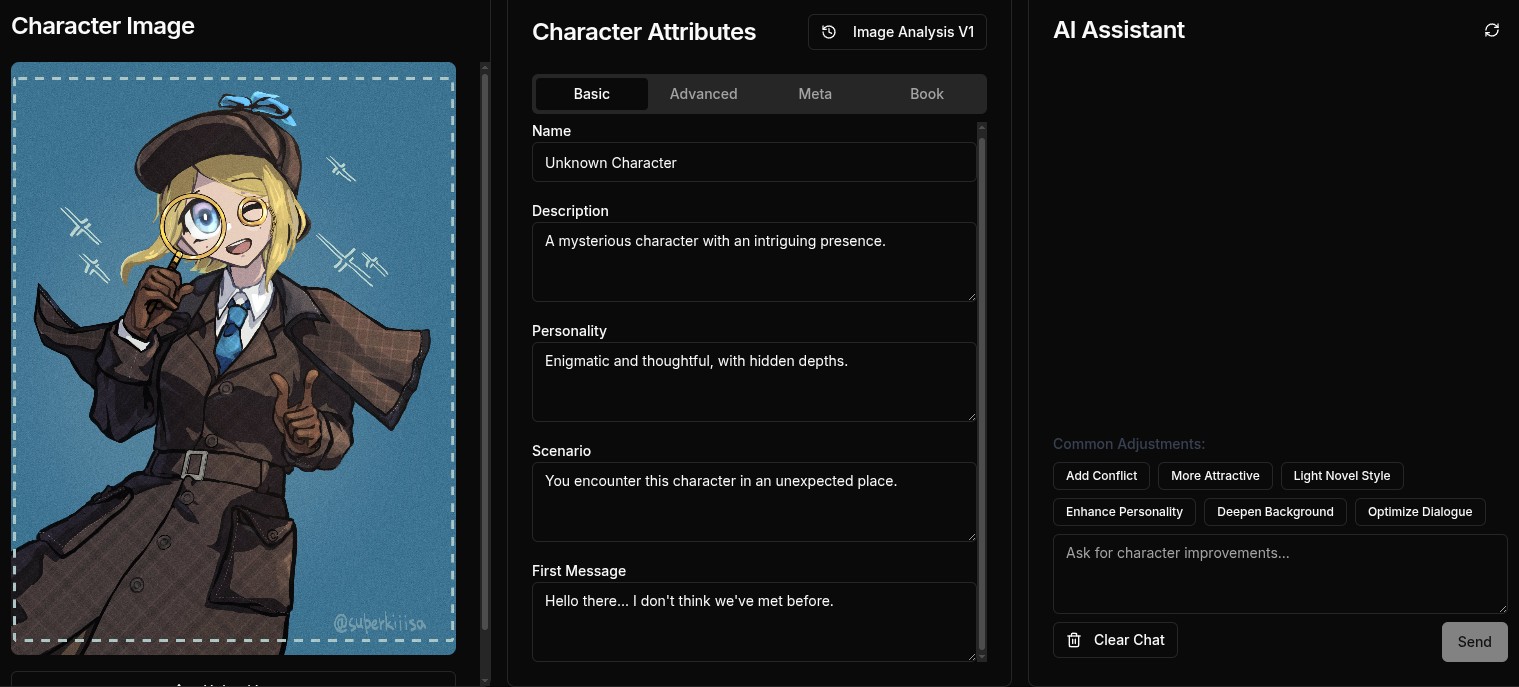
Task: Click the trash icon on Clear Chat
Action: pos(1074,640)
